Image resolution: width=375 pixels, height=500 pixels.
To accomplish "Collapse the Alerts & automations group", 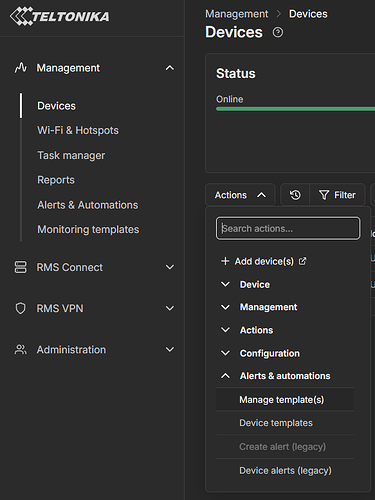I will click(x=275, y=376).
